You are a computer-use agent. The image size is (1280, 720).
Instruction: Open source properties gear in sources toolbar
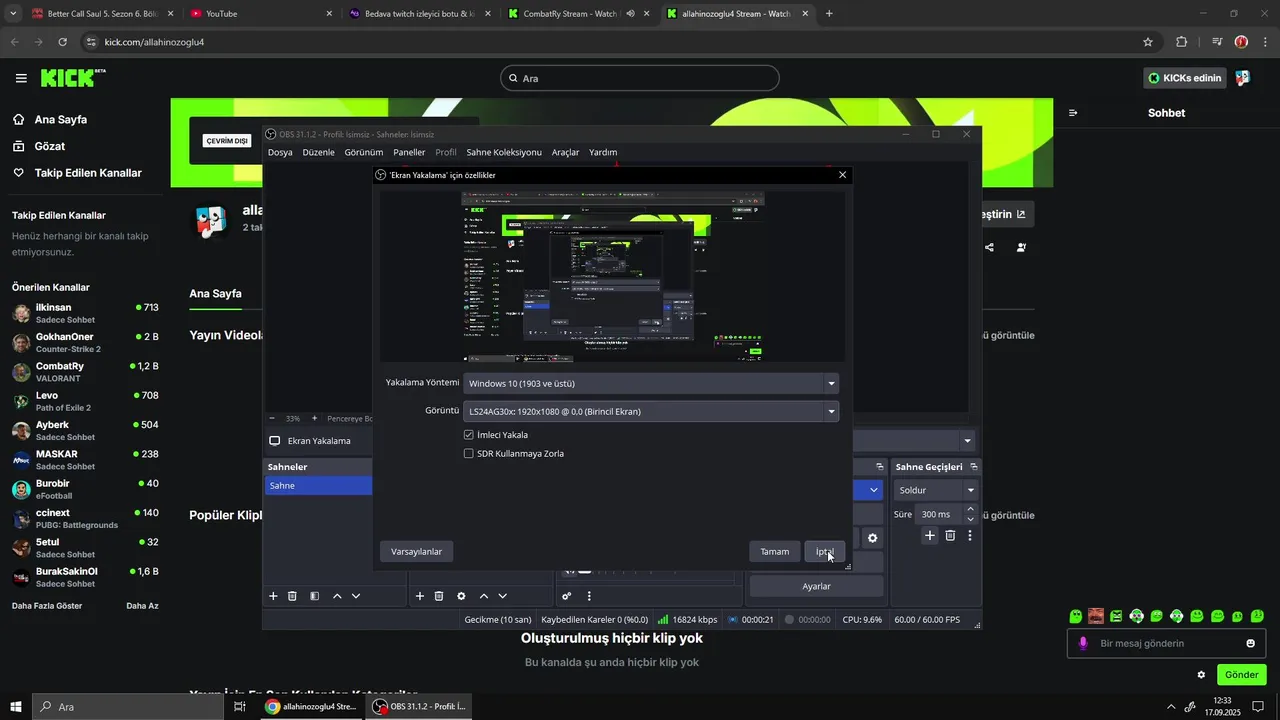[x=461, y=596]
